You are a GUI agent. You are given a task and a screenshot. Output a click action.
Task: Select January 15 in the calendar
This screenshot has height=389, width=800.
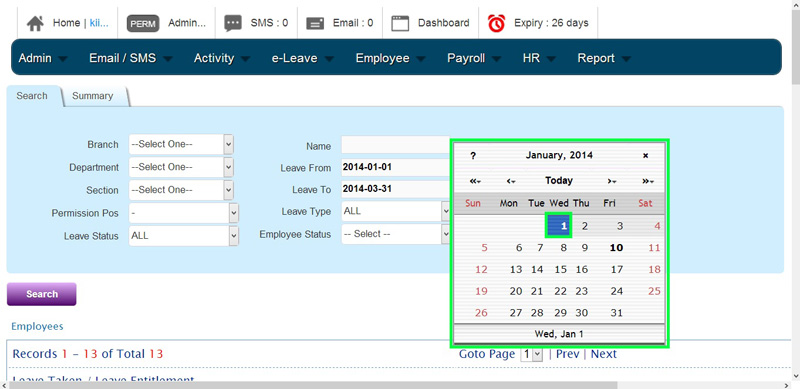click(561, 270)
